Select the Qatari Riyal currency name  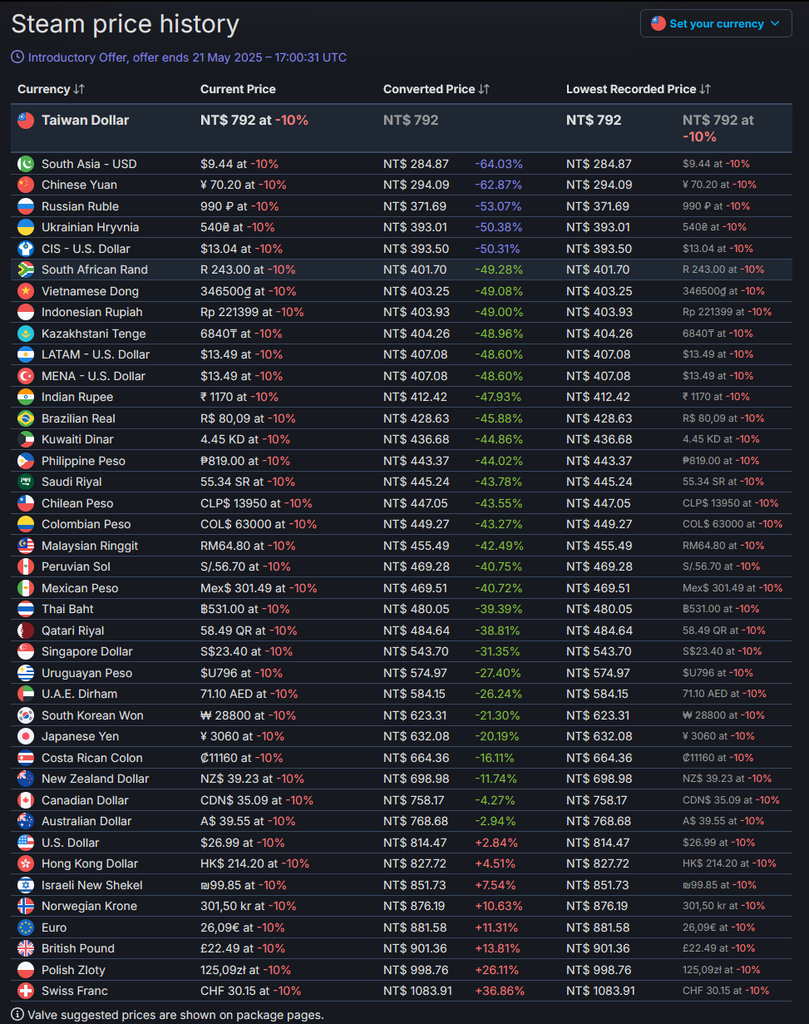tap(72, 630)
